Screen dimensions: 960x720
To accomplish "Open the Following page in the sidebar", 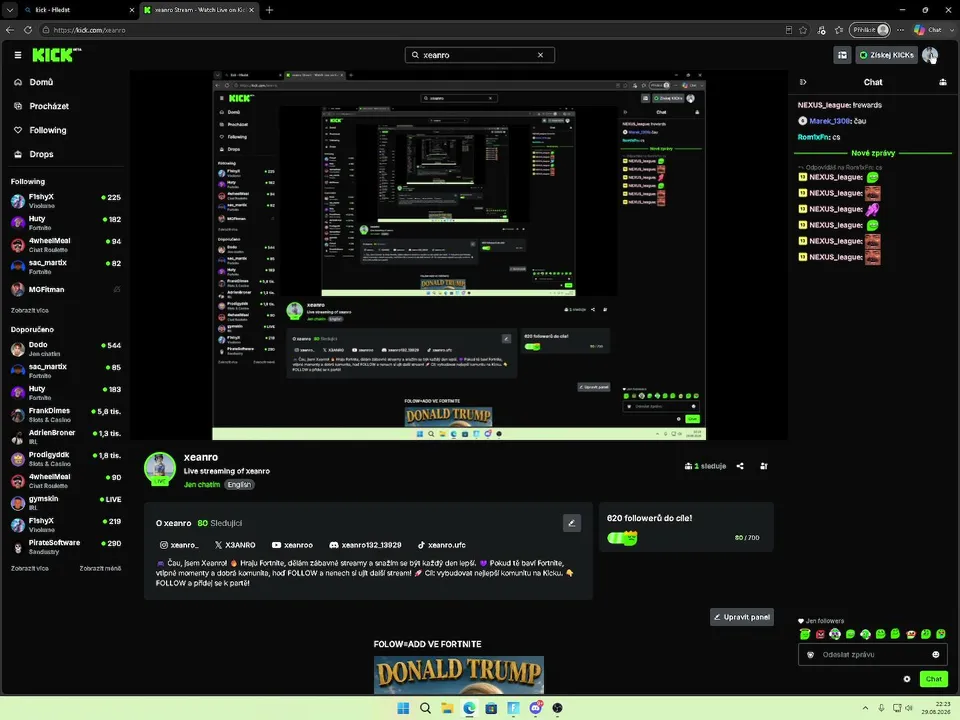I will click(x=48, y=130).
